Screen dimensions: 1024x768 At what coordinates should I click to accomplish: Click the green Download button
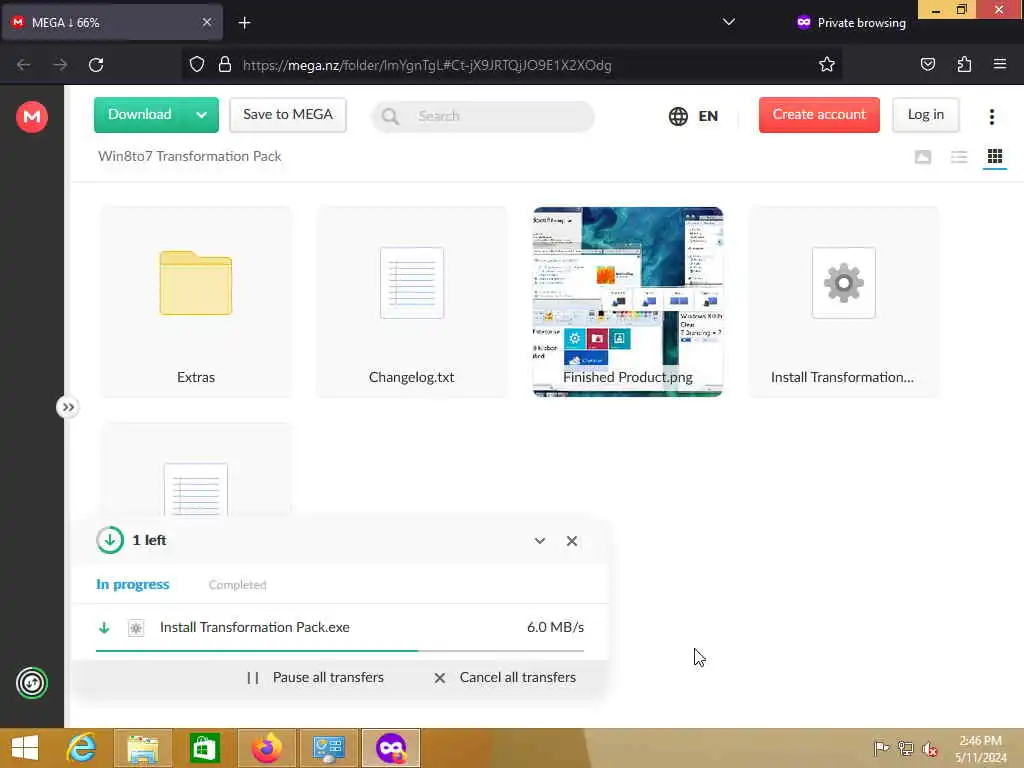tap(140, 115)
